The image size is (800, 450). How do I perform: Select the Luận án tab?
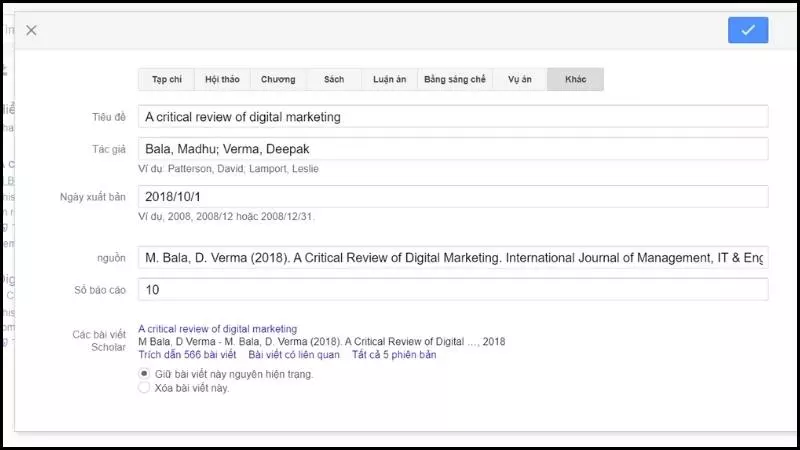click(x=389, y=80)
